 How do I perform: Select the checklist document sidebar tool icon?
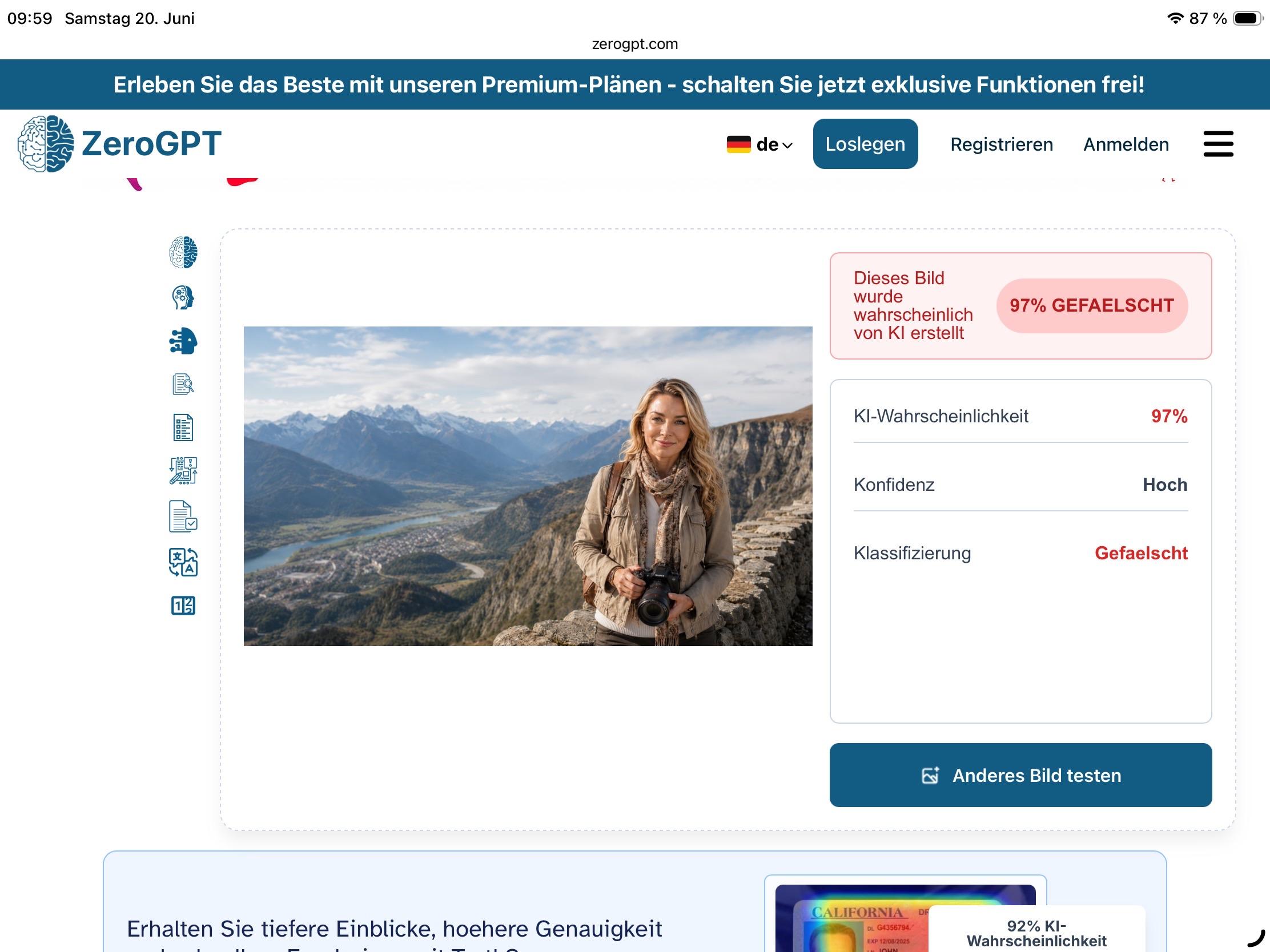(x=183, y=427)
